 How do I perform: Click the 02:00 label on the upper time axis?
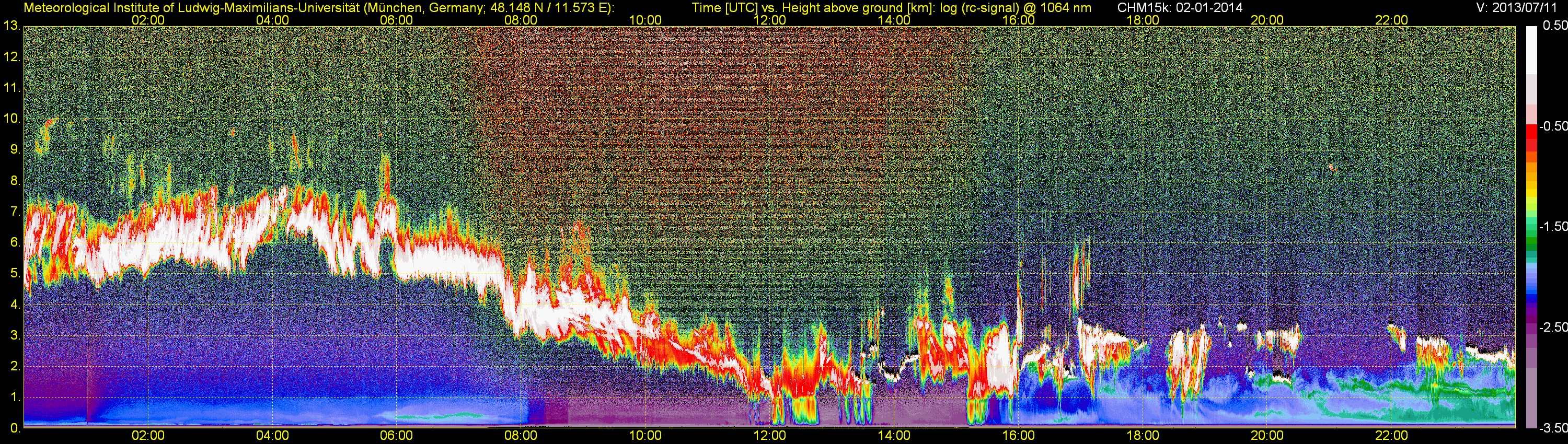(148, 20)
